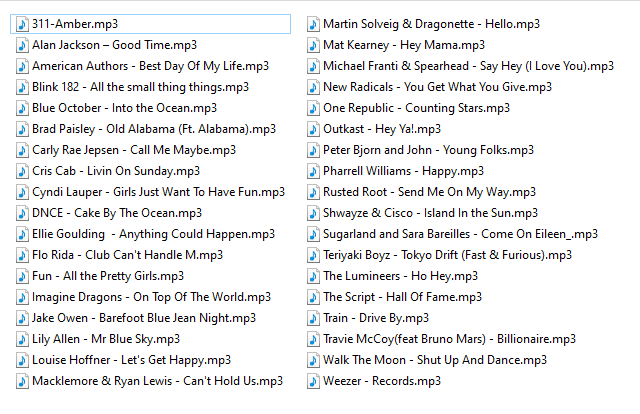Click the music icon for Martin Solveig & Dragonette file
640x414 pixels.
(313, 24)
